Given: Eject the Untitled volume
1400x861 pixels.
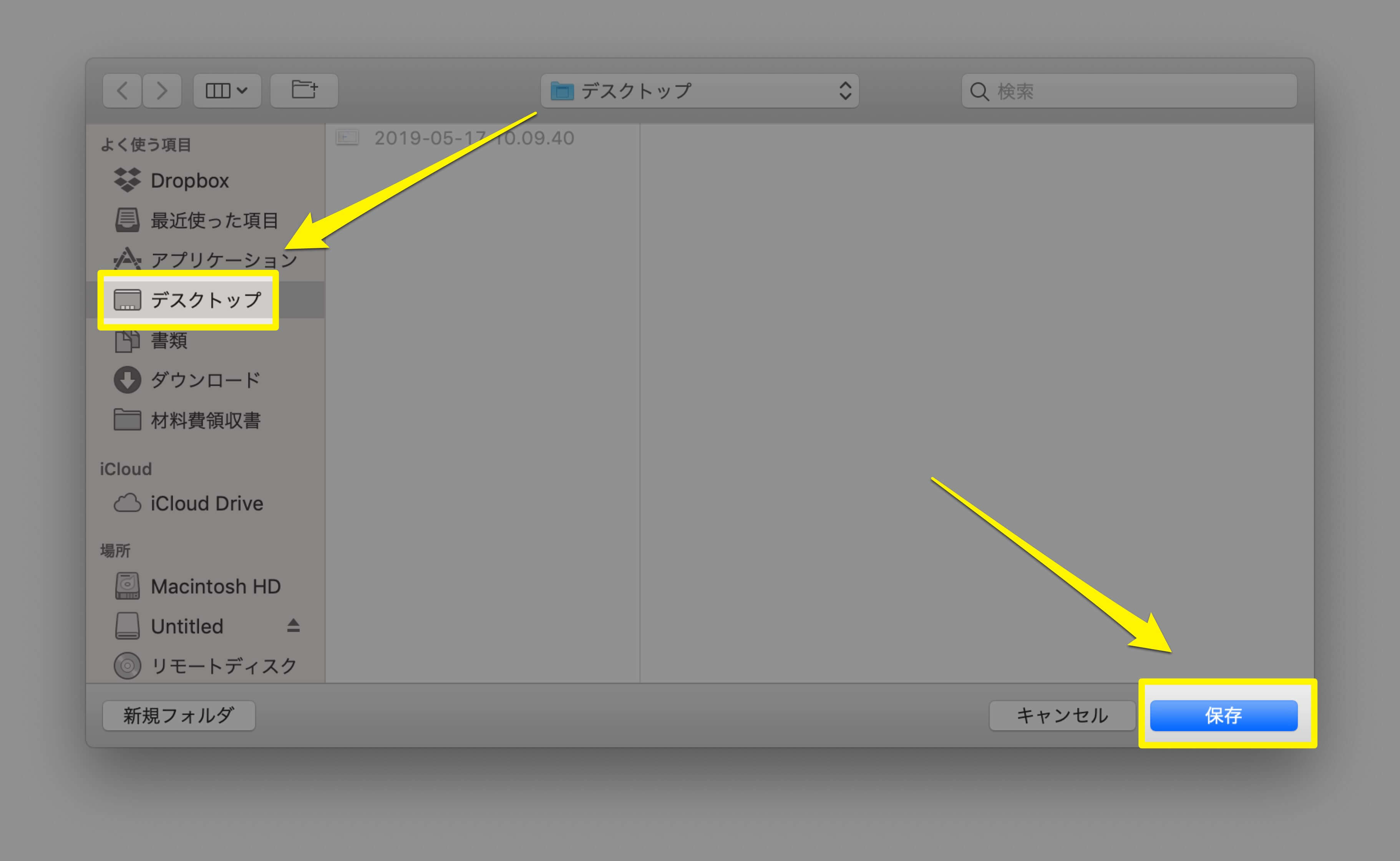Looking at the screenshot, I should click(x=293, y=626).
